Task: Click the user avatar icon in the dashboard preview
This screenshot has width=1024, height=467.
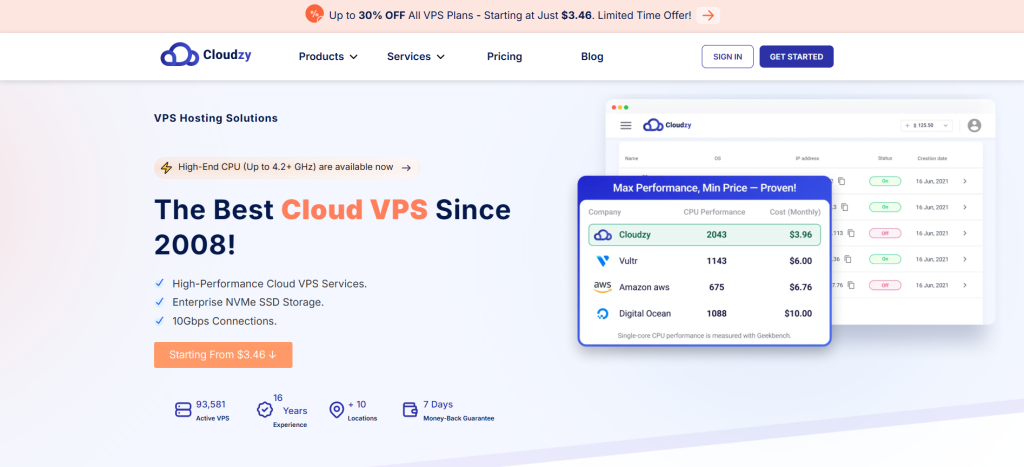Action: 974,125
